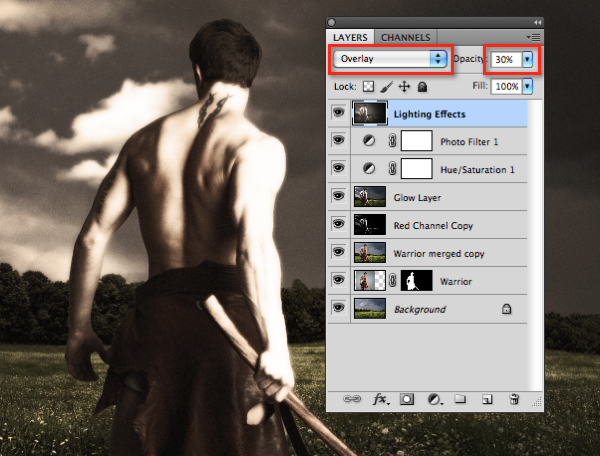Add layer mask icon

pyautogui.click(x=407, y=399)
